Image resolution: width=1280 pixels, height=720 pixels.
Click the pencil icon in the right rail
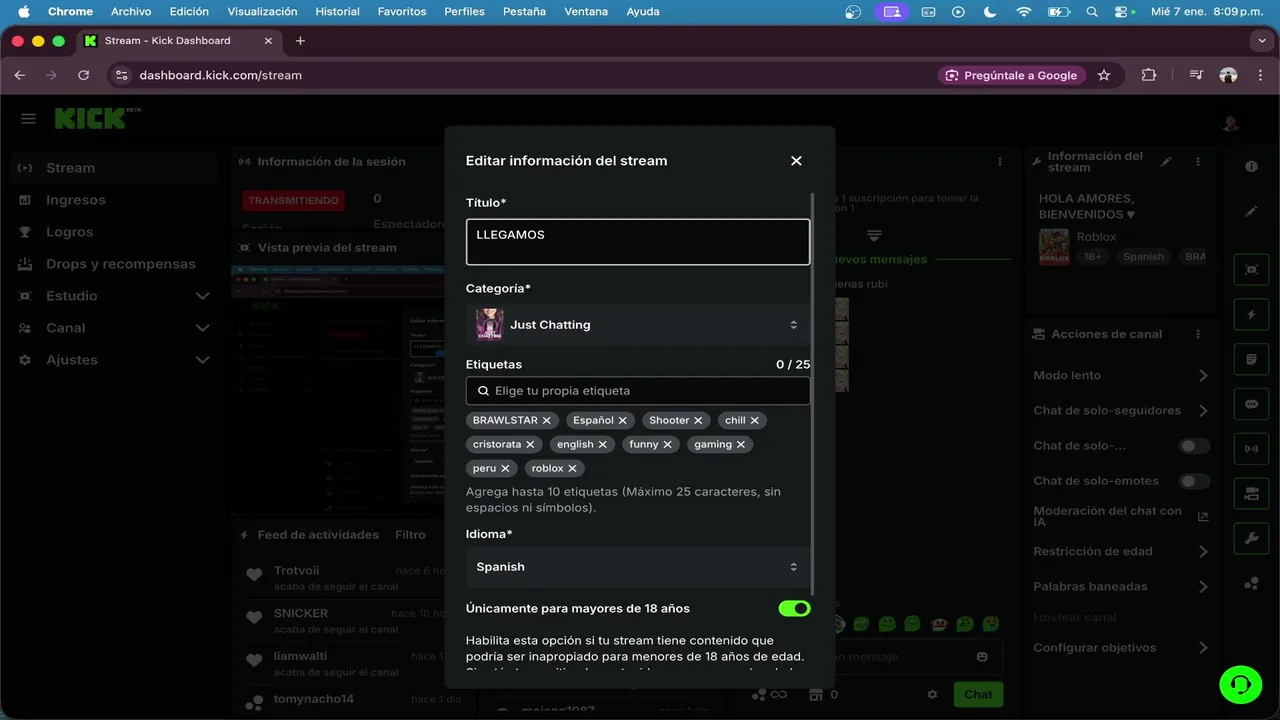1251,211
